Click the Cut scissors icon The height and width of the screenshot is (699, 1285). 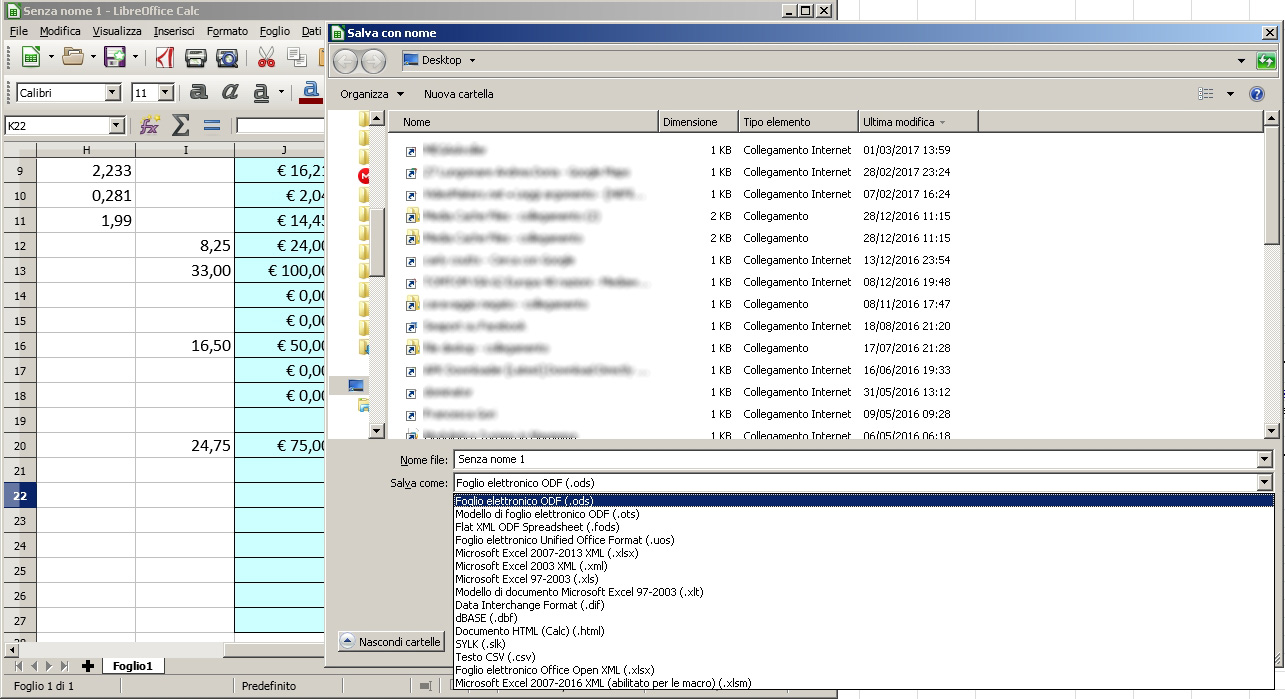click(x=266, y=58)
